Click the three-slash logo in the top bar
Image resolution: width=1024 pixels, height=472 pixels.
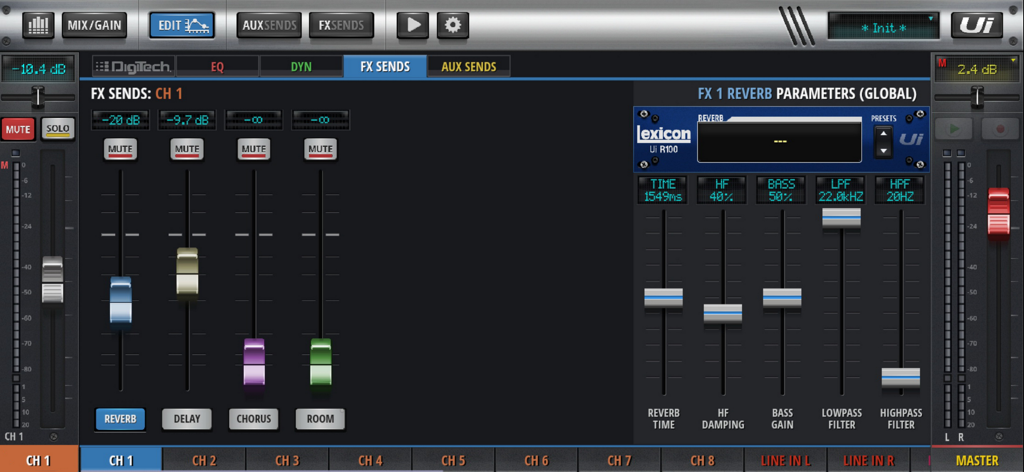pyautogui.click(x=795, y=26)
